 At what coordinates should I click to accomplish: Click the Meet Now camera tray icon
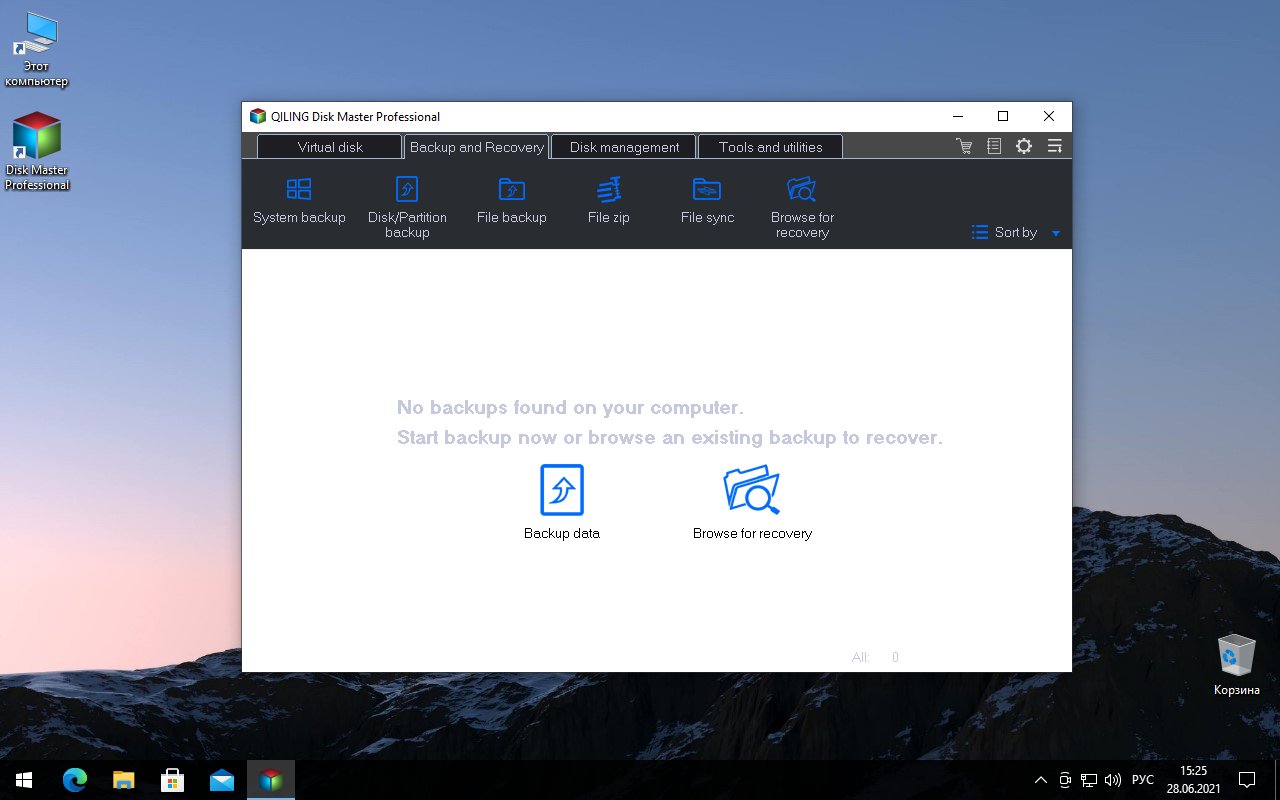point(1065,780)
